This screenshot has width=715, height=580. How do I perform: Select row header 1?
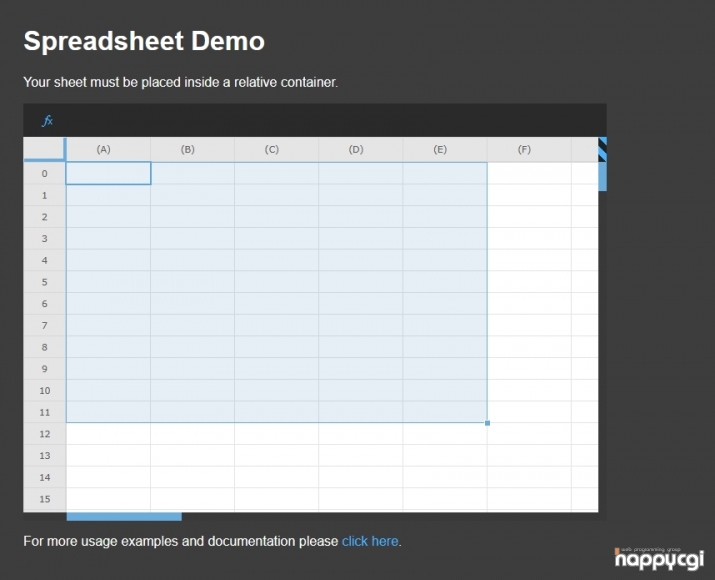(45, 195)
